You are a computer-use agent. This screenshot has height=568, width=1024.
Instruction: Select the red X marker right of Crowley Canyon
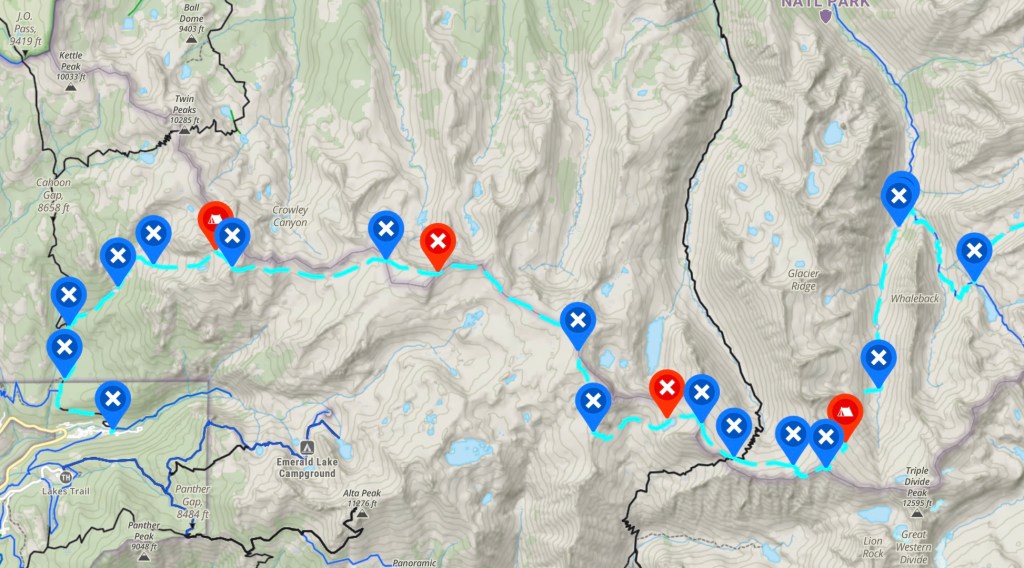[x=438, y=242]
